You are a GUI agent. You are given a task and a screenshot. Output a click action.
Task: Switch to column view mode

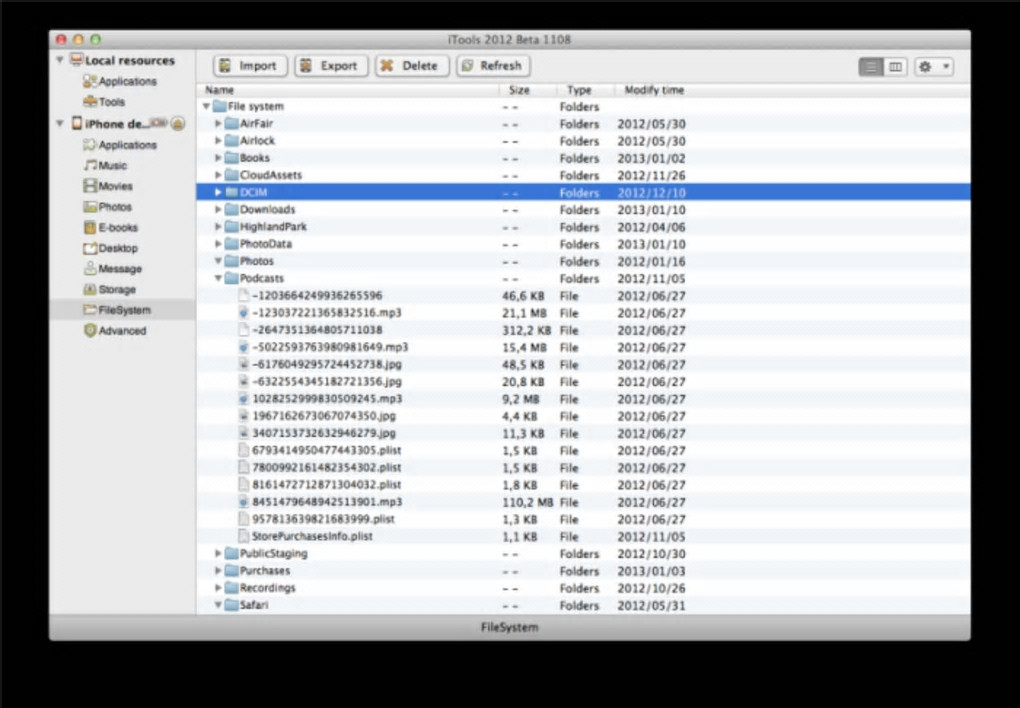pos(896,66)
